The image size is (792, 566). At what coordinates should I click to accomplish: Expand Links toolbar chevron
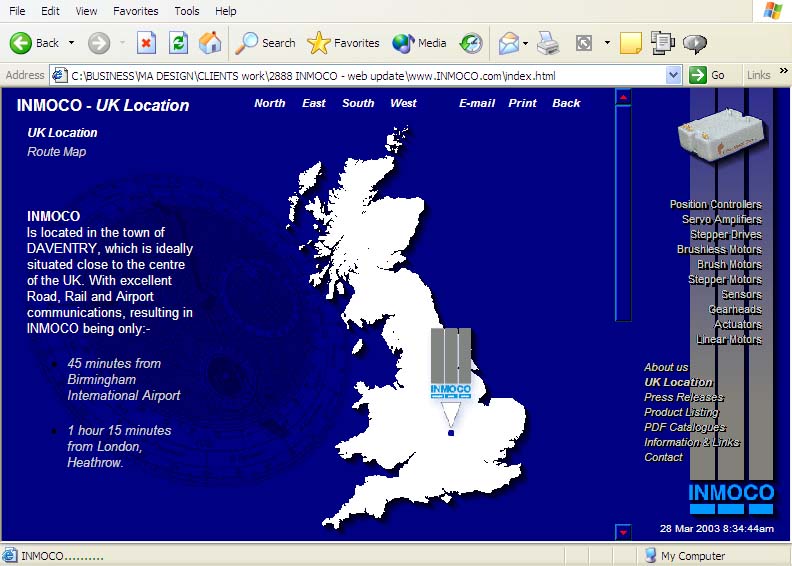point(783,71)
